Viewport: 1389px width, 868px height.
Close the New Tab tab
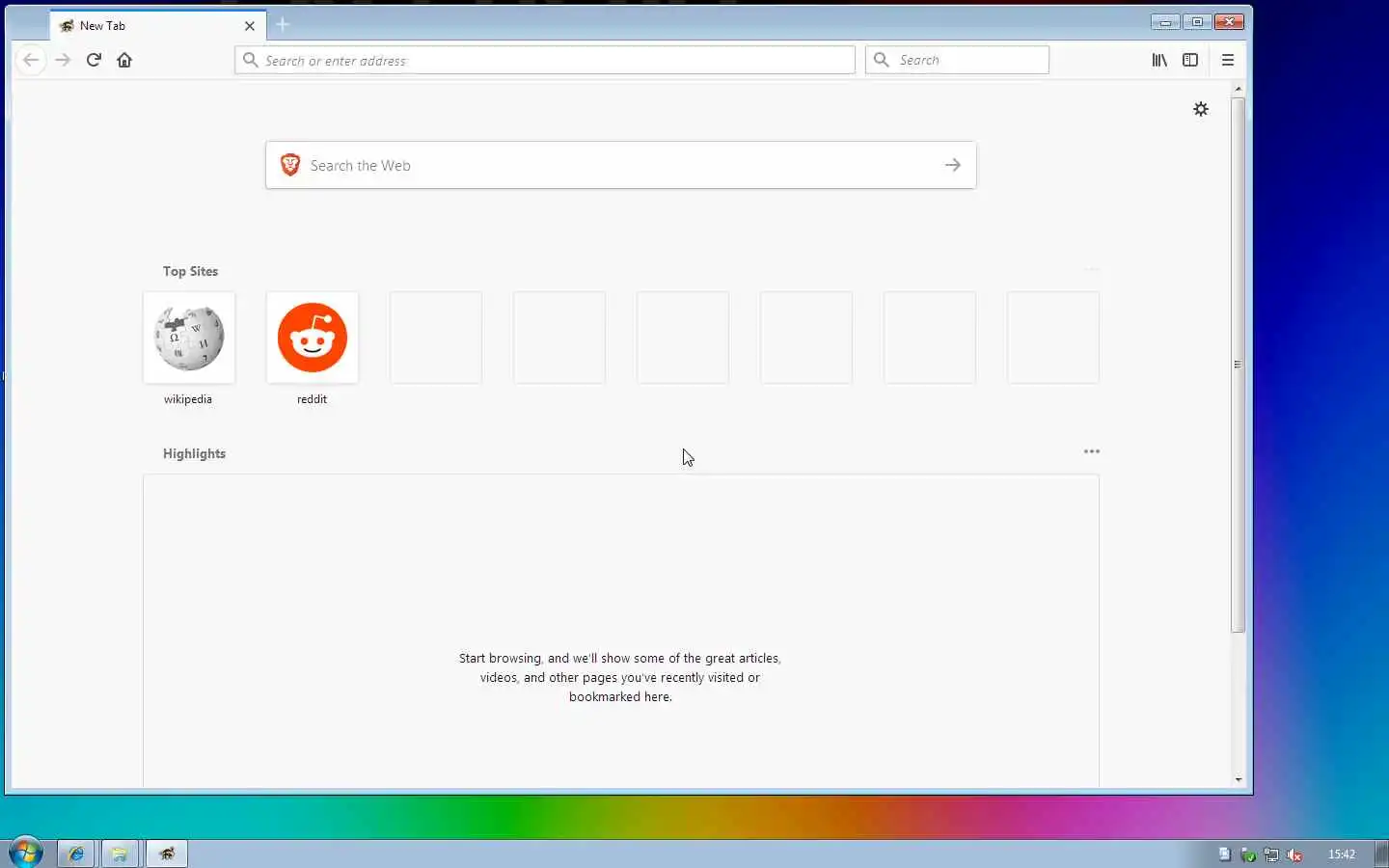tap(250, 26)
